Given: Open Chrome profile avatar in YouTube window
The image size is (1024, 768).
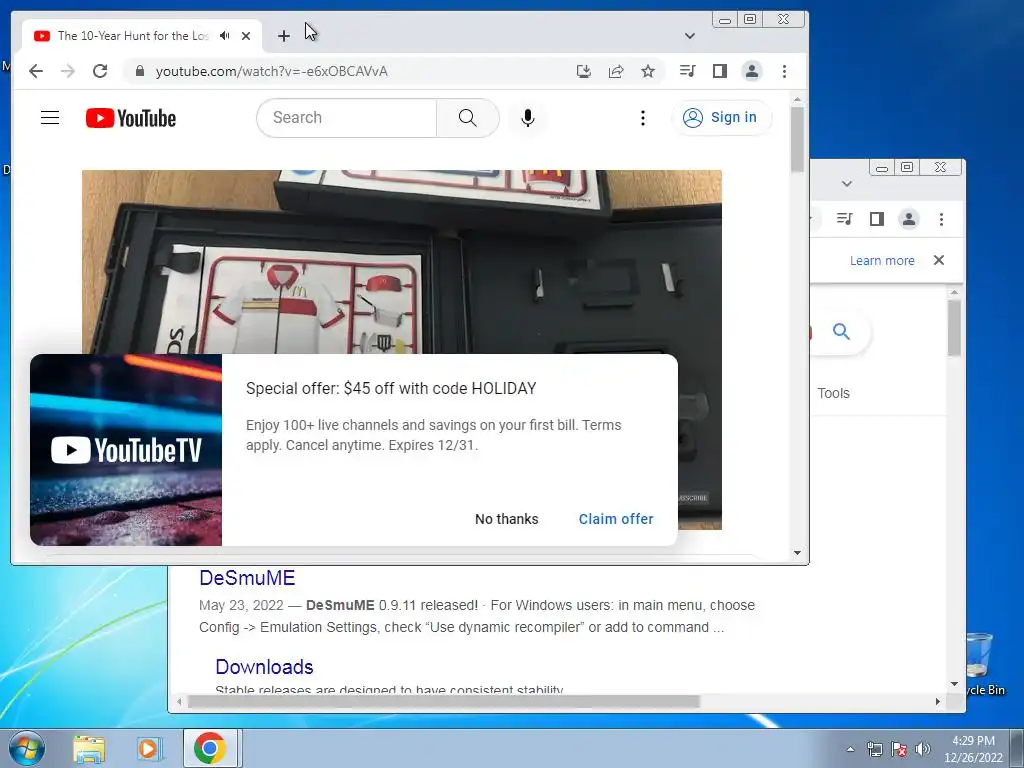Looking at the screenshot, I should pyautogui.click(x=752, y=71).
